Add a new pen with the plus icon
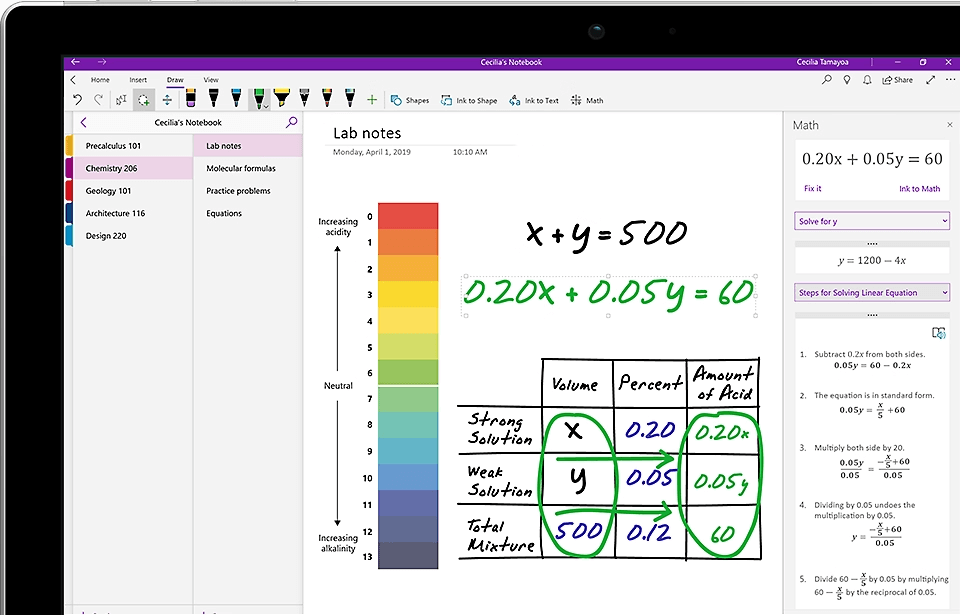The width and height of the screenshot is (960, 615). [x=372, y=100]
